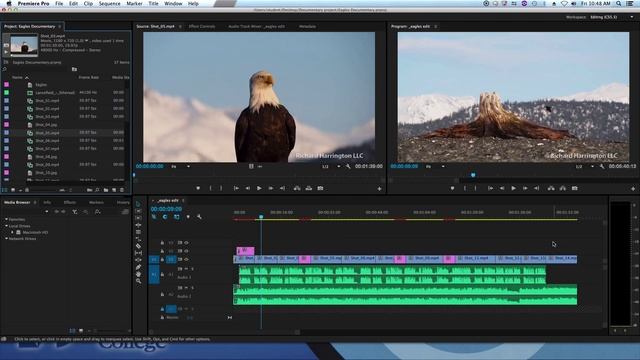The height and width of the screenshot is (360, 640).
Task: Collapse Favorites in Media Browser
Action: tap(7, 220)
